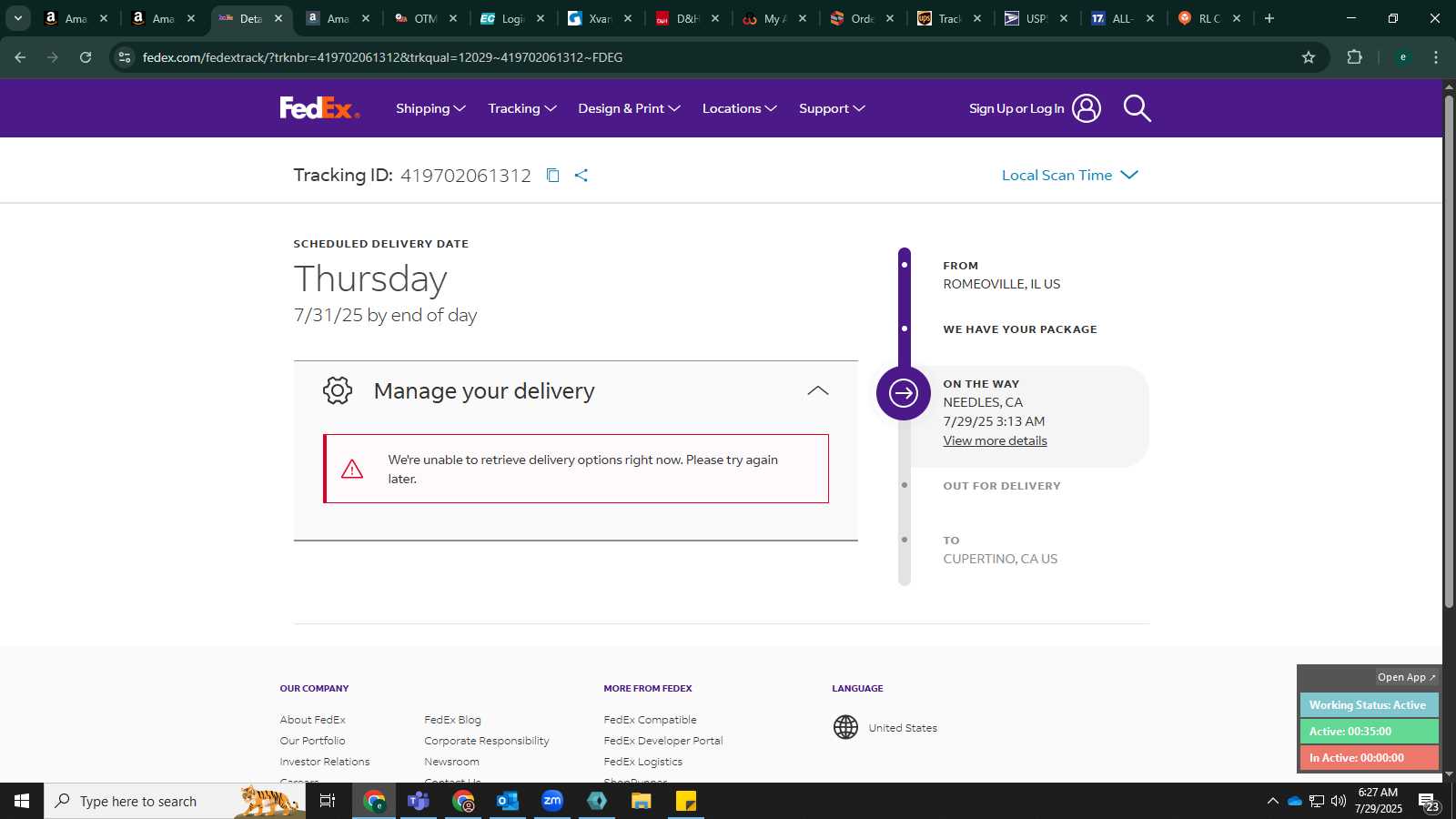Viewport: 1456px width, 819px height.
Task: Open Investor Relations footer link
Action: click(325, 762)
